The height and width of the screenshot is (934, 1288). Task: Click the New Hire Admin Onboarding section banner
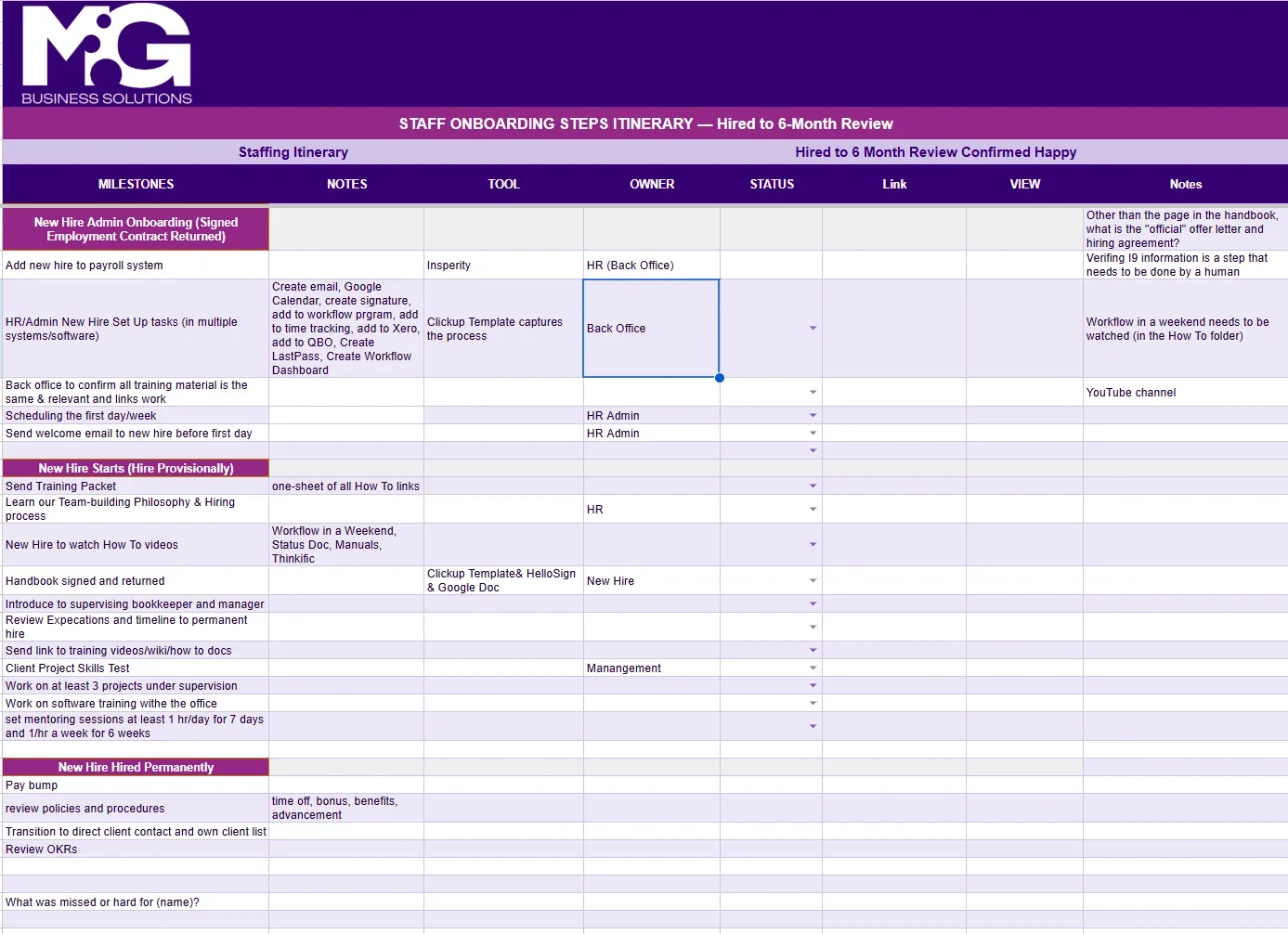point(136,228)
